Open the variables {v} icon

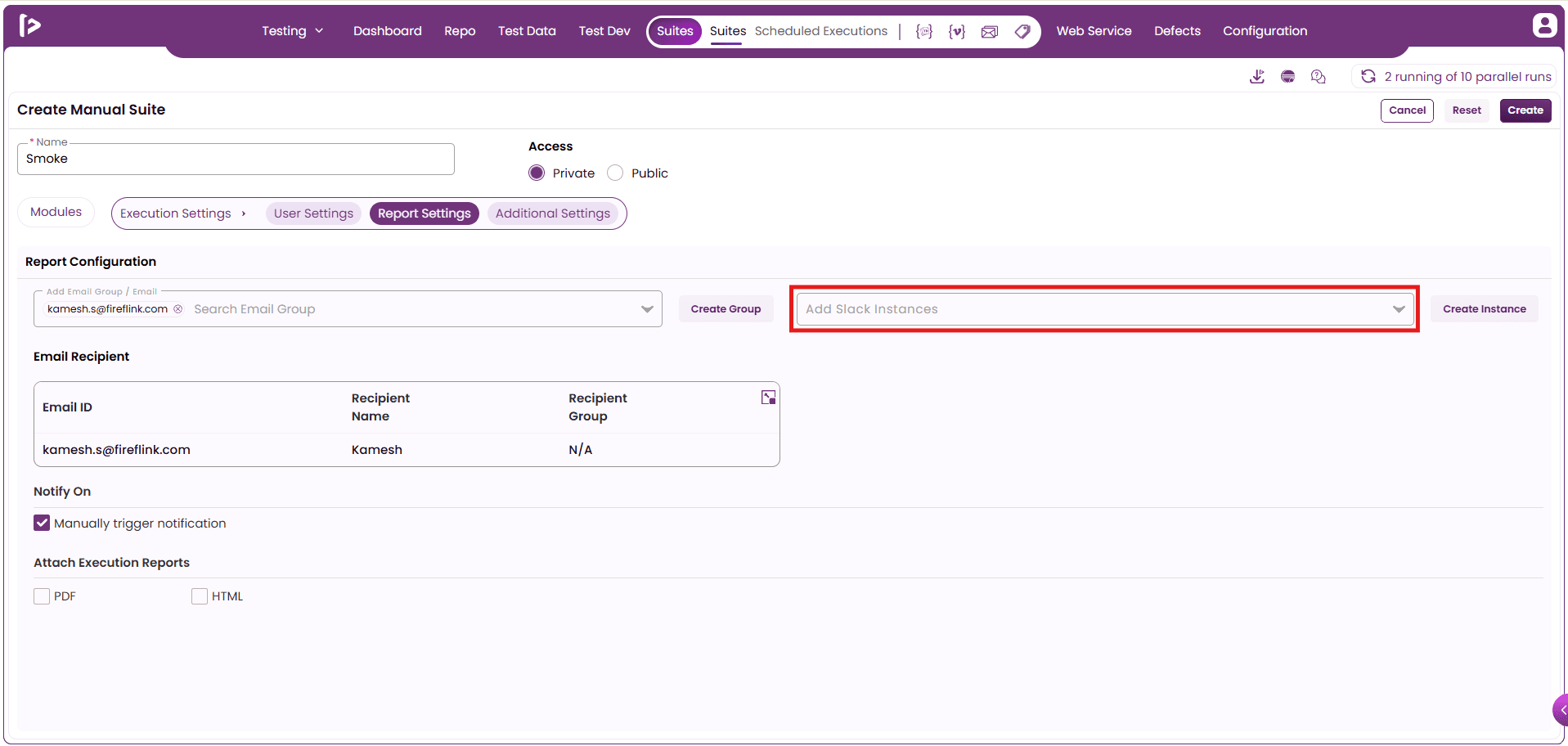pos(957,31)
